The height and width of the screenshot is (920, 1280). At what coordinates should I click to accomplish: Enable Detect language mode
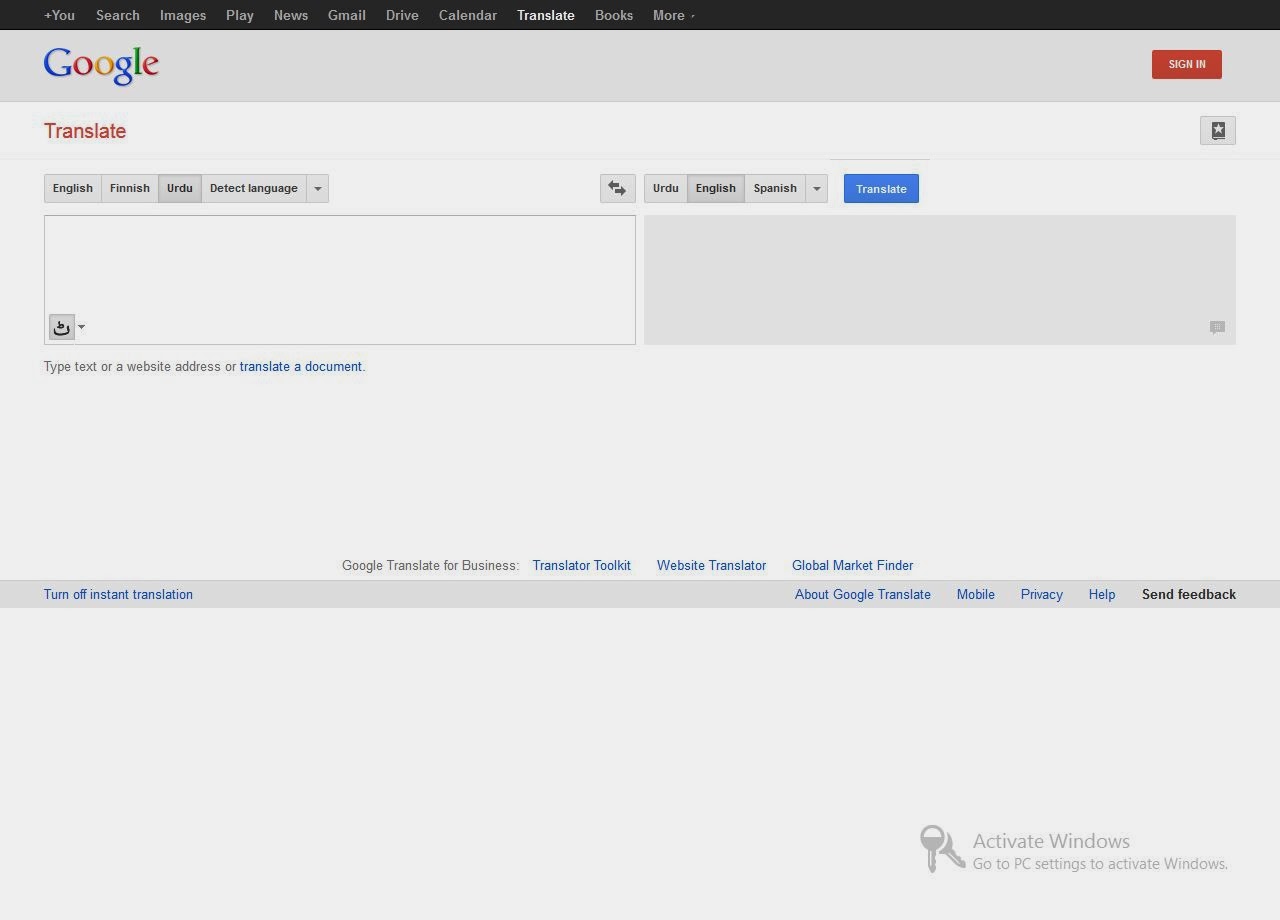click(253, 188)
